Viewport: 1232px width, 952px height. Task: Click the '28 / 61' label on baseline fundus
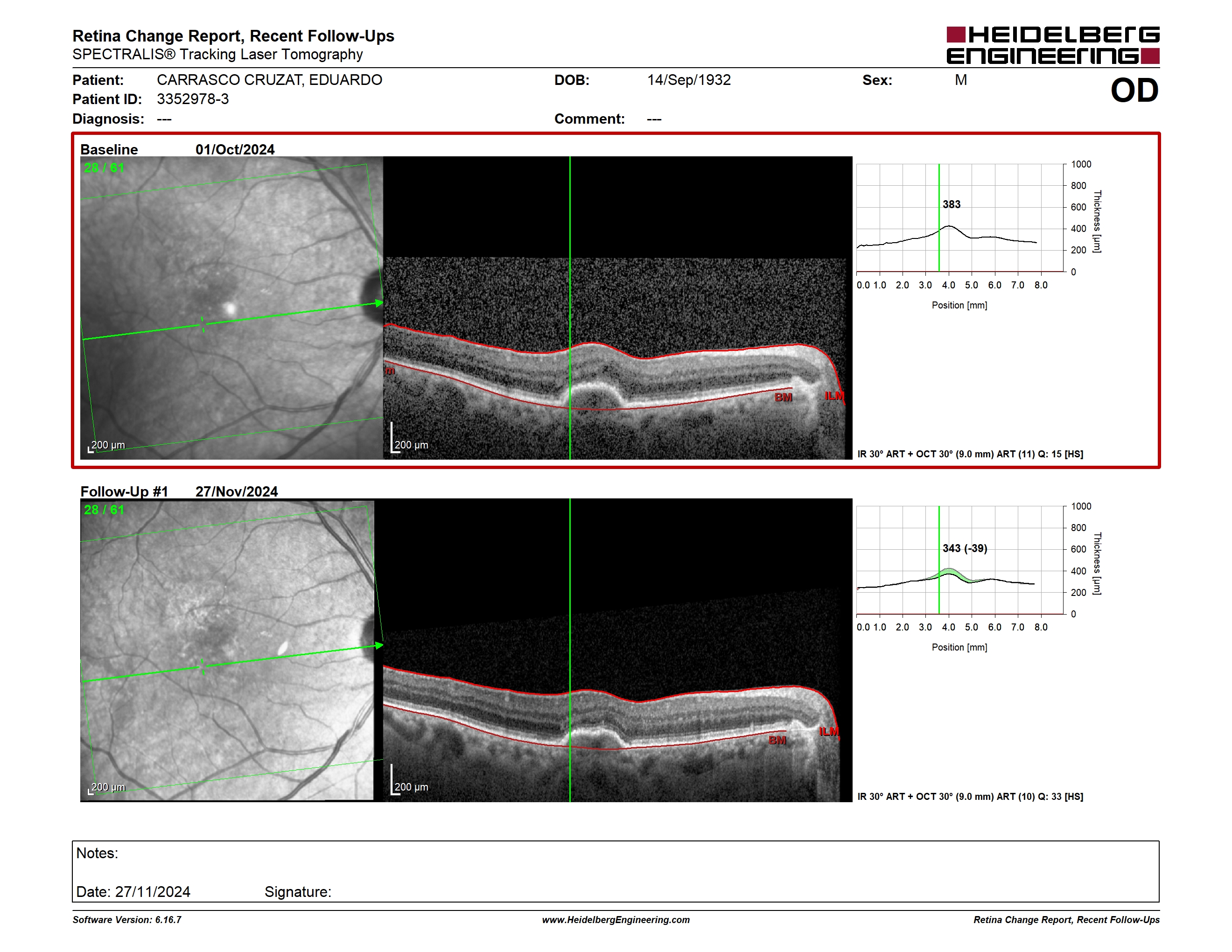[x=104, y=168]
